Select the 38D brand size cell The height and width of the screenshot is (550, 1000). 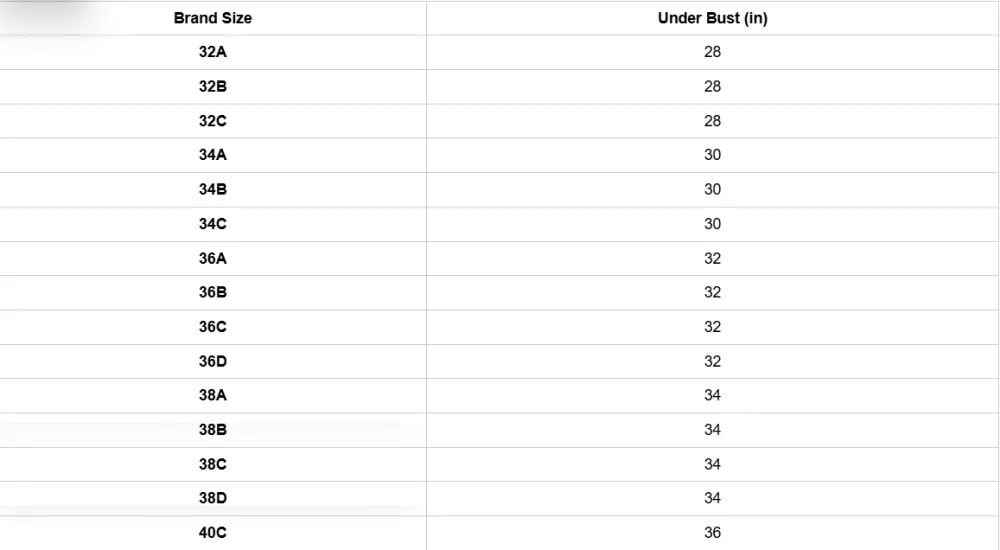(213, 498)
